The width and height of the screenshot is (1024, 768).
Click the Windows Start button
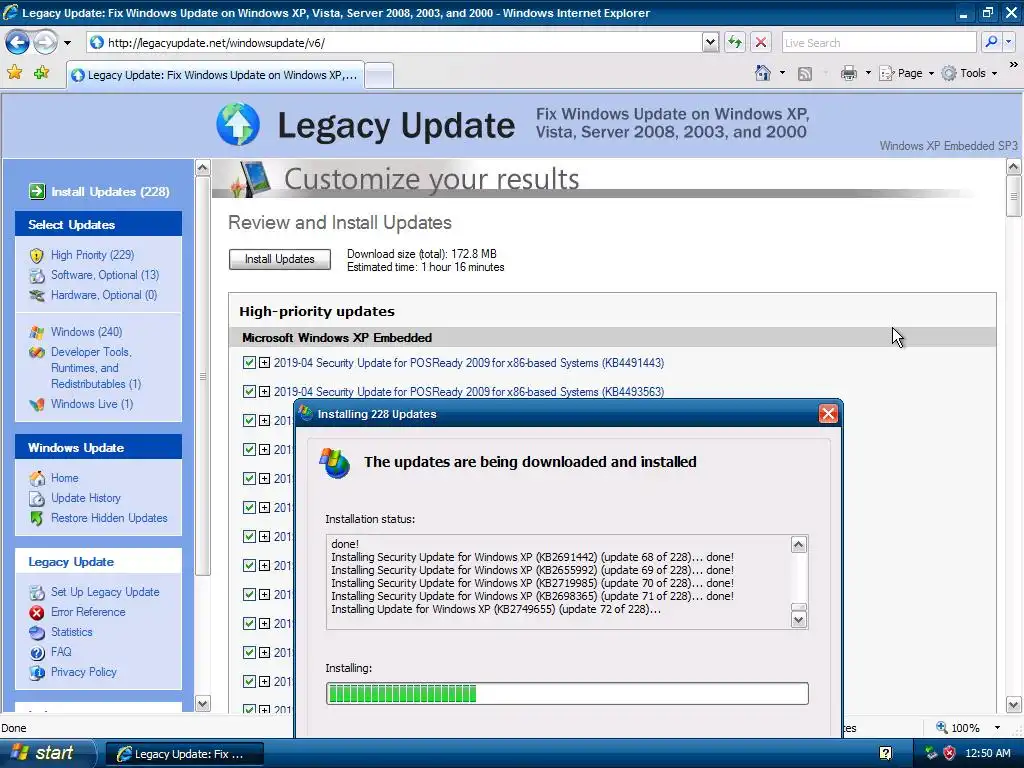(47, 753)
